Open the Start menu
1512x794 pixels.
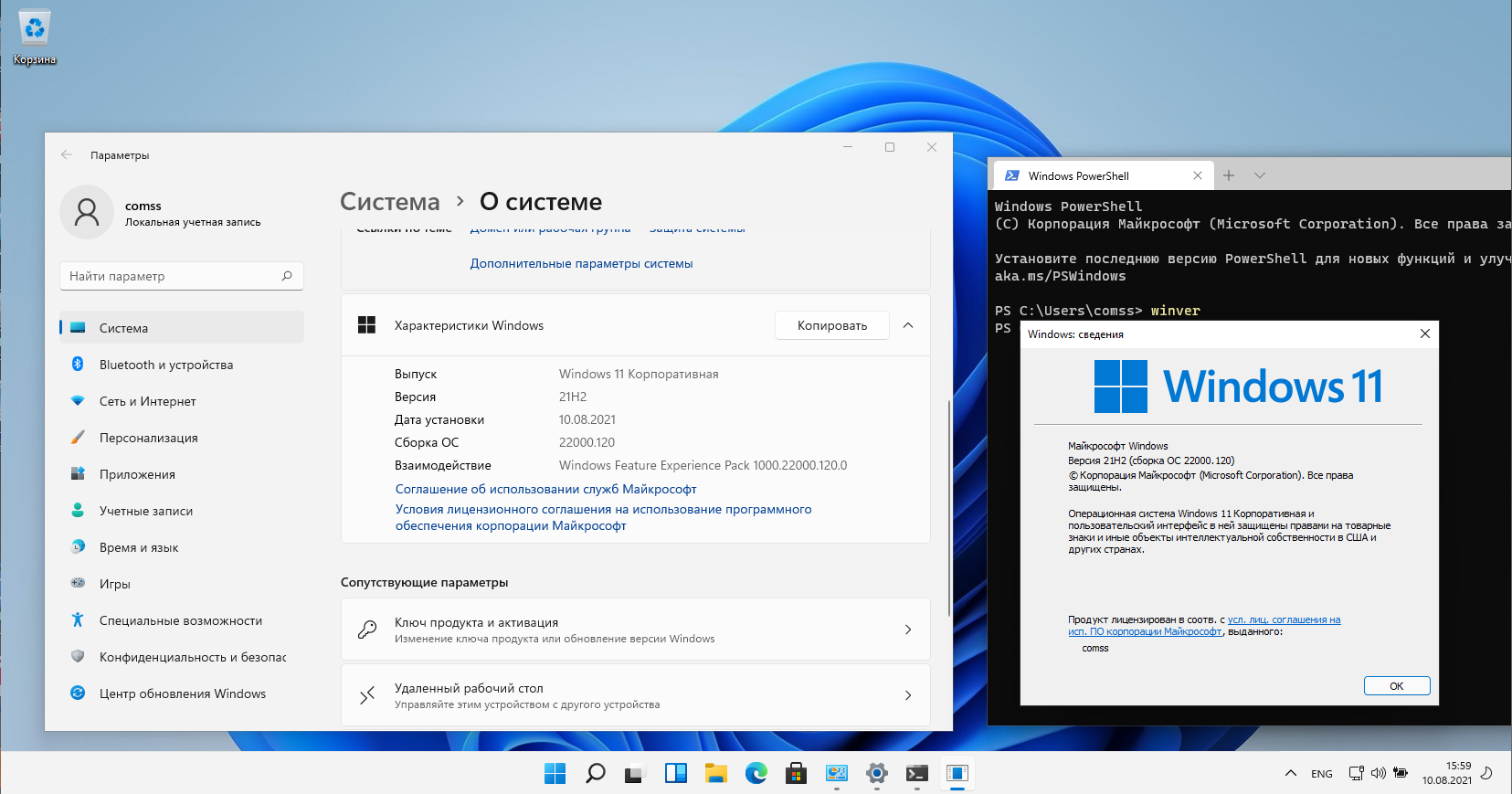pyautogui.click(x=555, y=774)
